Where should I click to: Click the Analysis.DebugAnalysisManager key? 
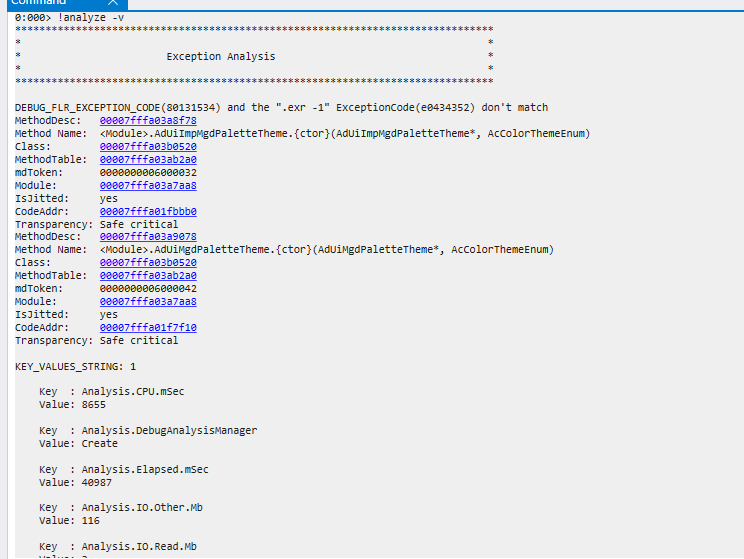point(169,430)
